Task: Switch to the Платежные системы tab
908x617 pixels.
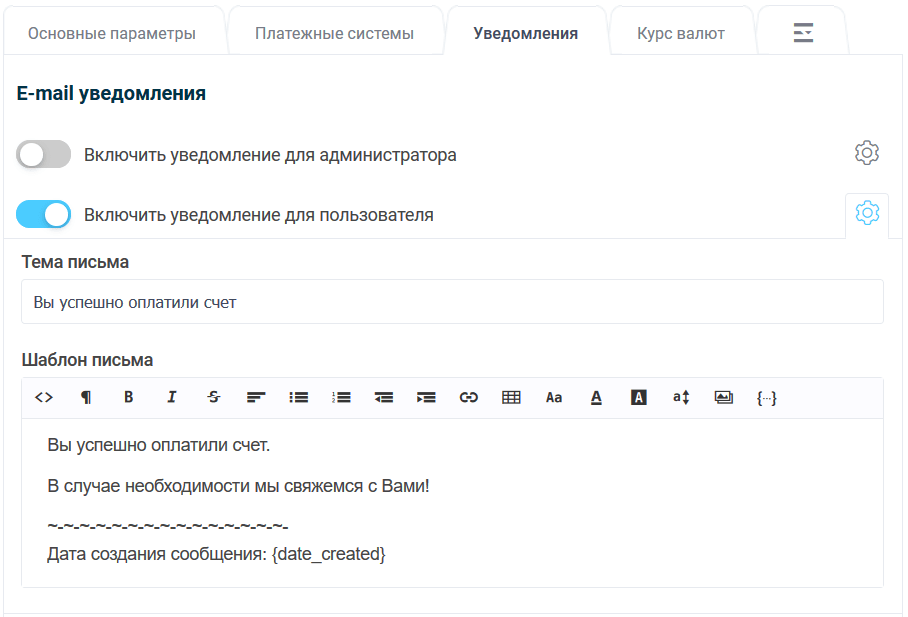Action: click(335, 30)
